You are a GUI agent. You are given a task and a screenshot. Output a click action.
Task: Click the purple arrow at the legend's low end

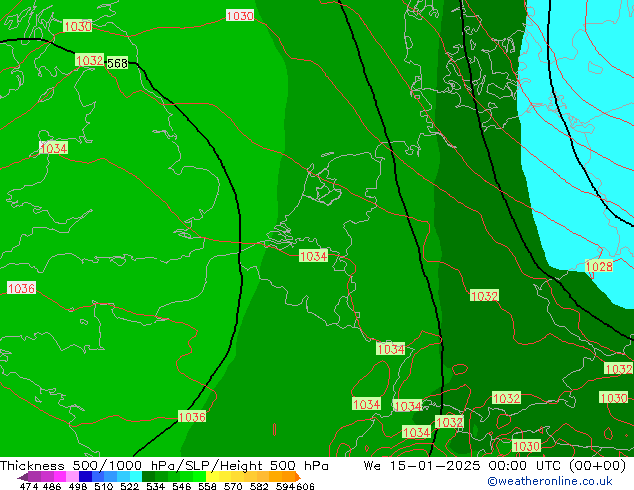(23, 477)
